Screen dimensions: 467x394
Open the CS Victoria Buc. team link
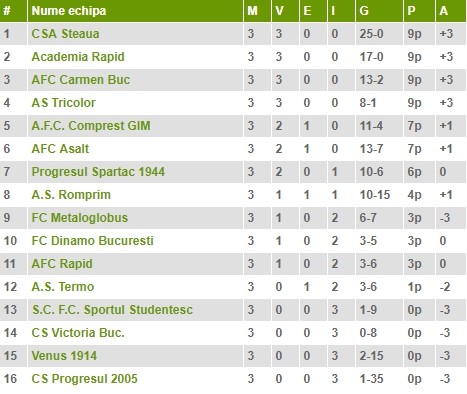click(x=78, y=333)
